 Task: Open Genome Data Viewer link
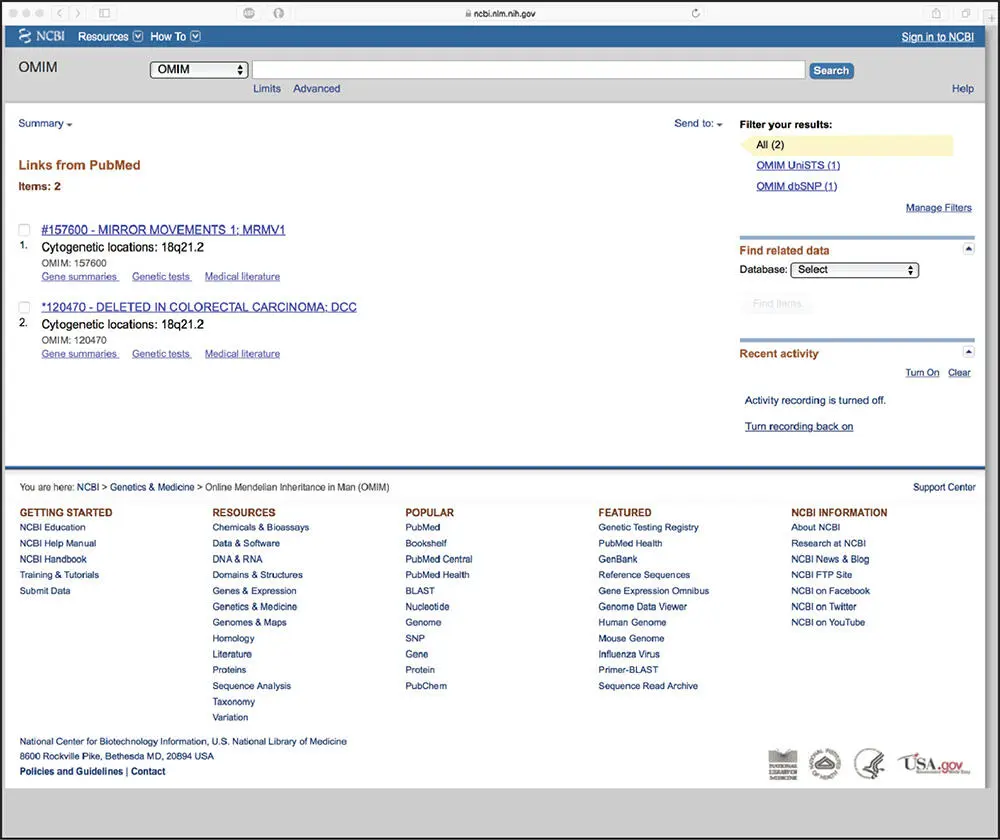pyautogui.click(x=642, y=607)
